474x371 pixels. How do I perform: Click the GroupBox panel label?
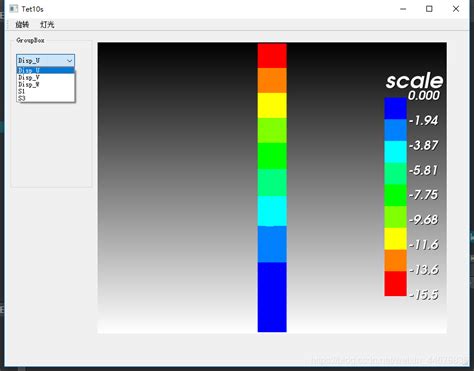(30, 40)
